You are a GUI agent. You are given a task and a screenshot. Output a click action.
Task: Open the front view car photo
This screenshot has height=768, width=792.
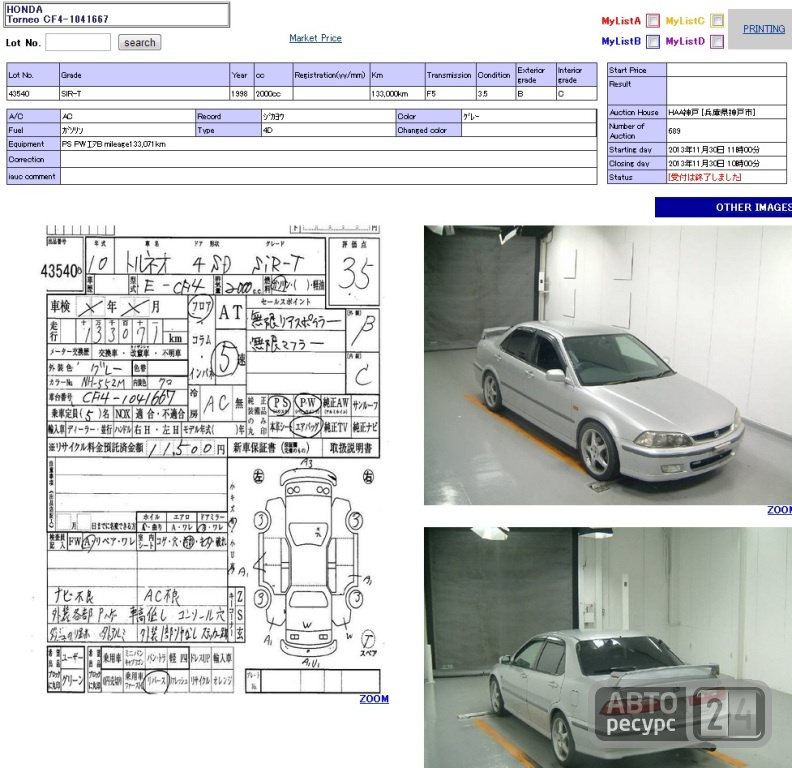tap(608, 365)
